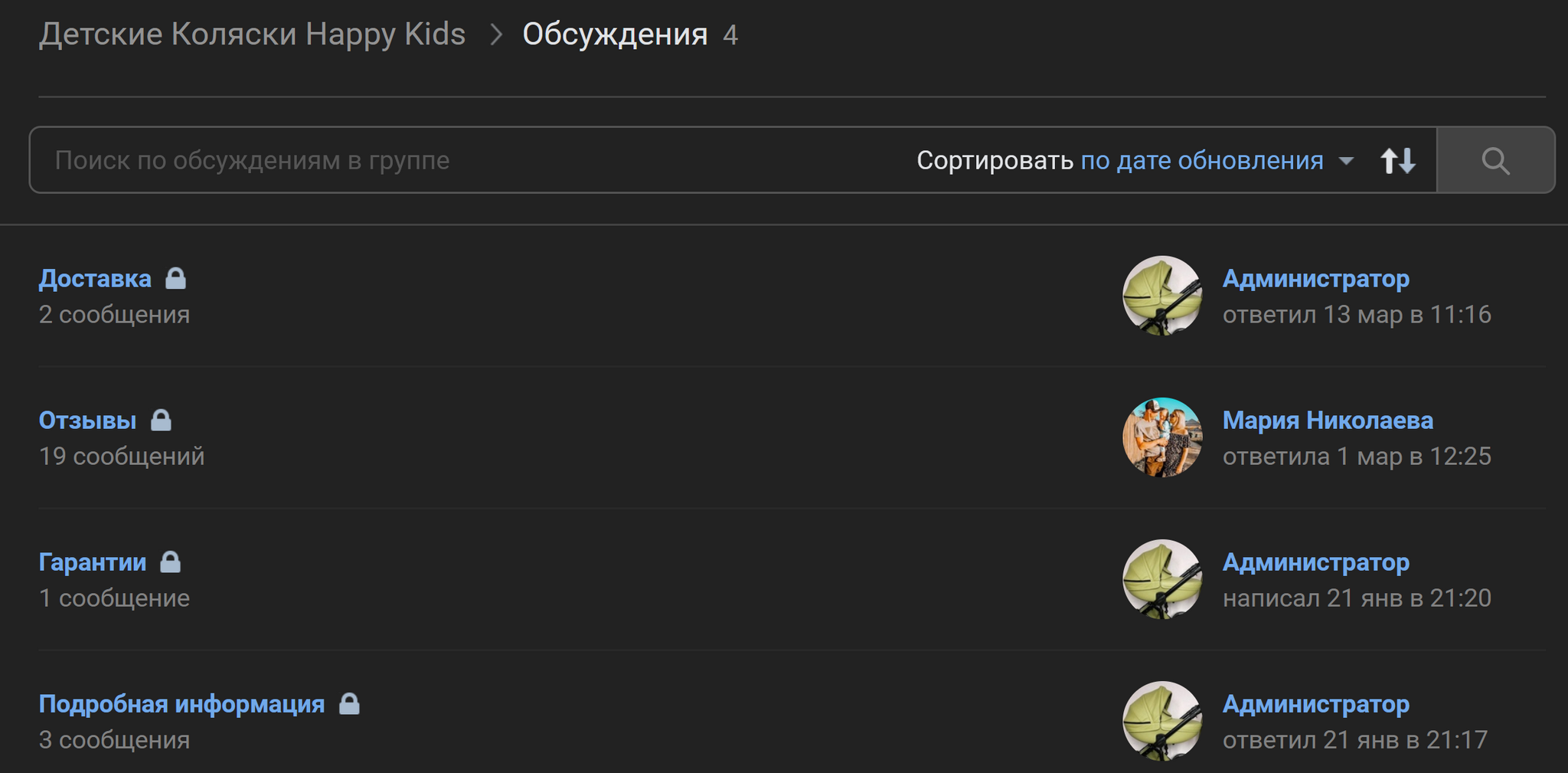Image resolution: width=1568 pixels, height=773 pixels.
Task: Click the lock icon beside Гарантии
Action: (170, 562)
